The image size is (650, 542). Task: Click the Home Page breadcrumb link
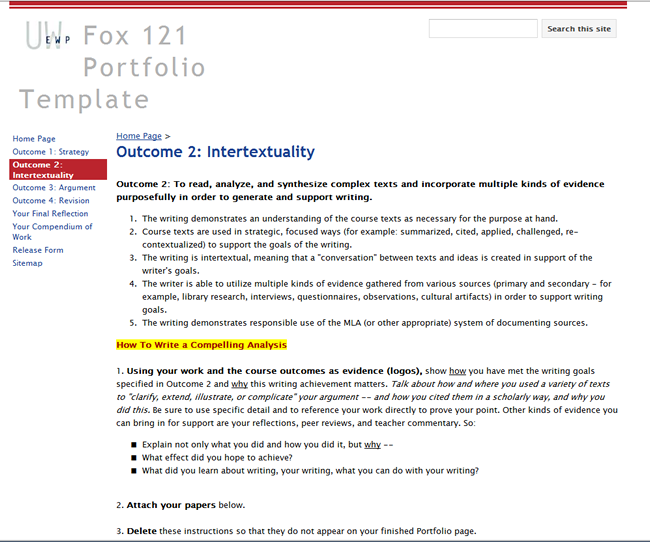click(139, 136)
